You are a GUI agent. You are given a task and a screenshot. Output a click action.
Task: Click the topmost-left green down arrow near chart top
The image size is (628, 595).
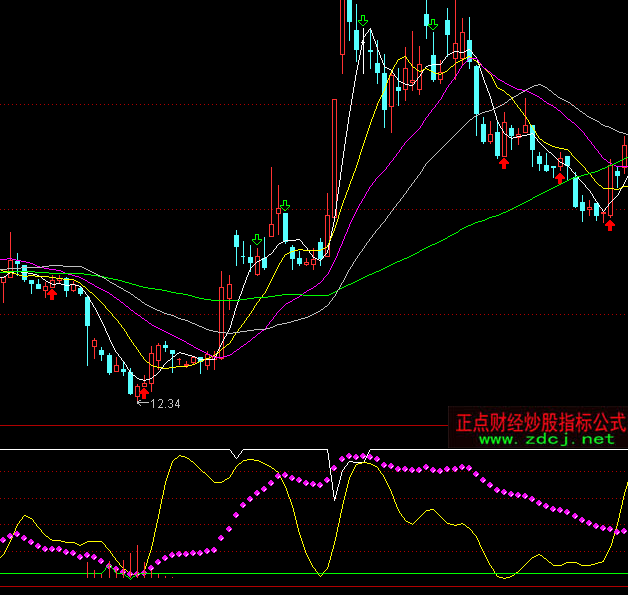pos(363,20)
